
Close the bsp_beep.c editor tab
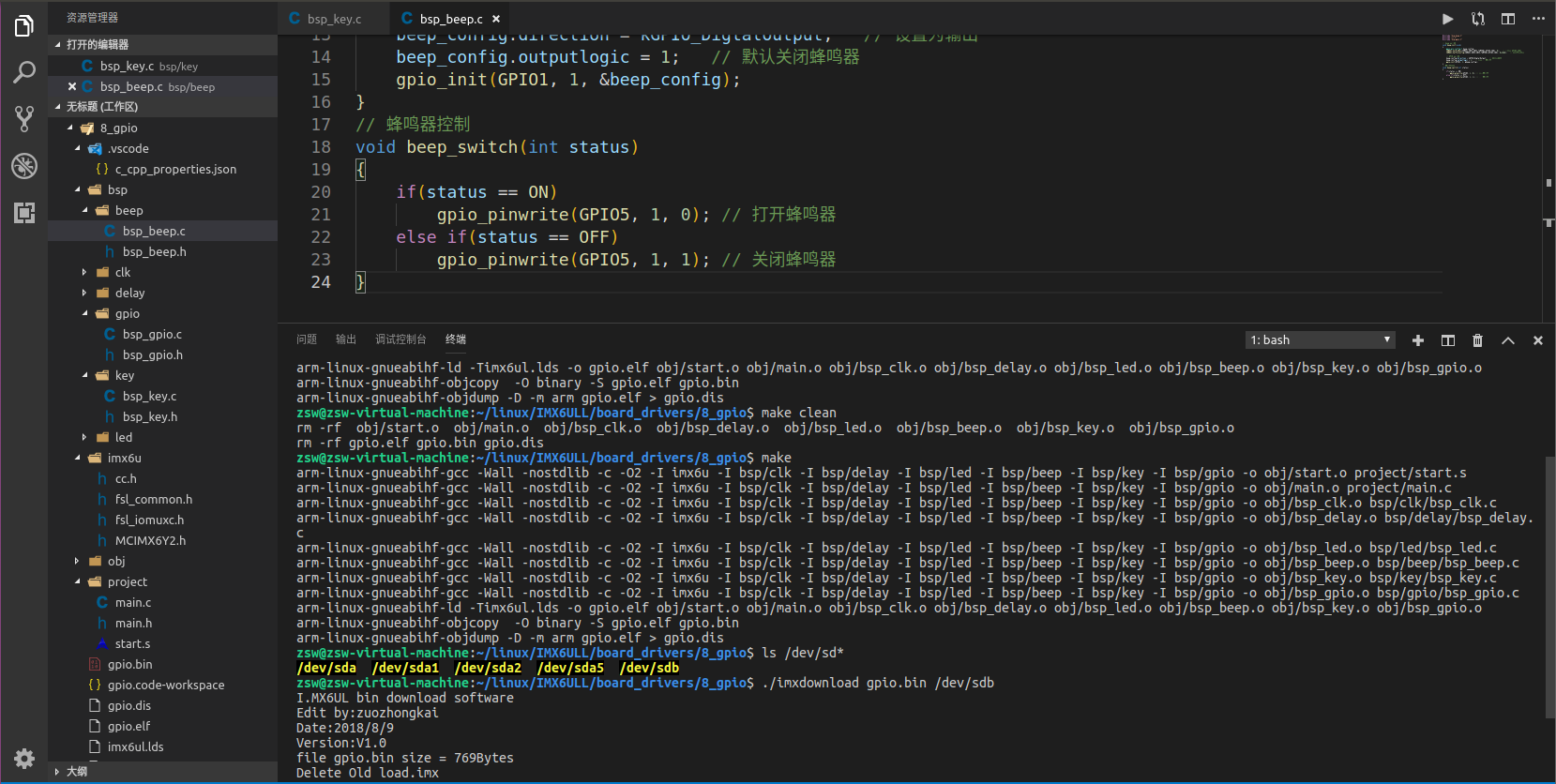[496, 19]
